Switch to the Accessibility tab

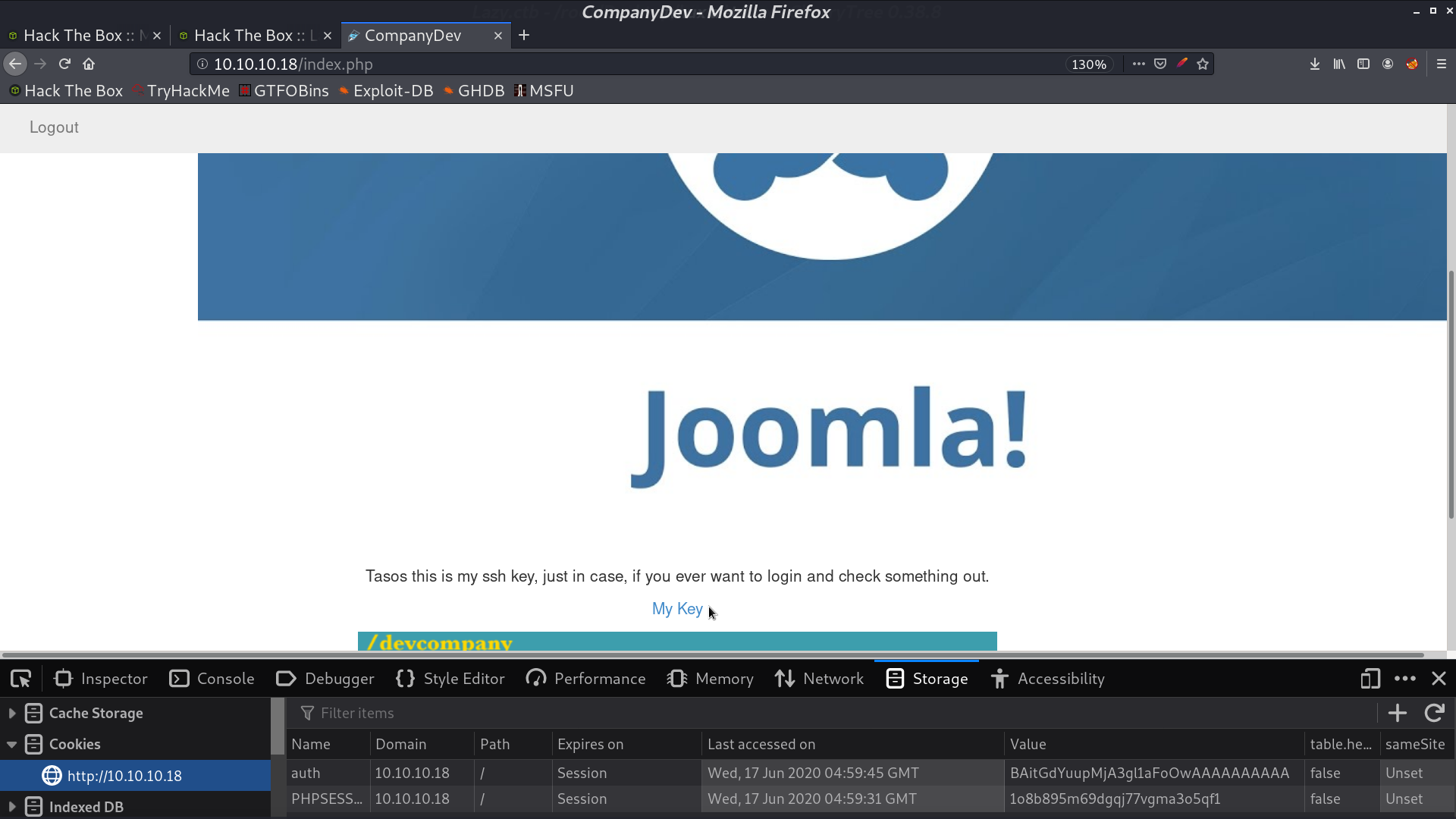pos(1048,679)
